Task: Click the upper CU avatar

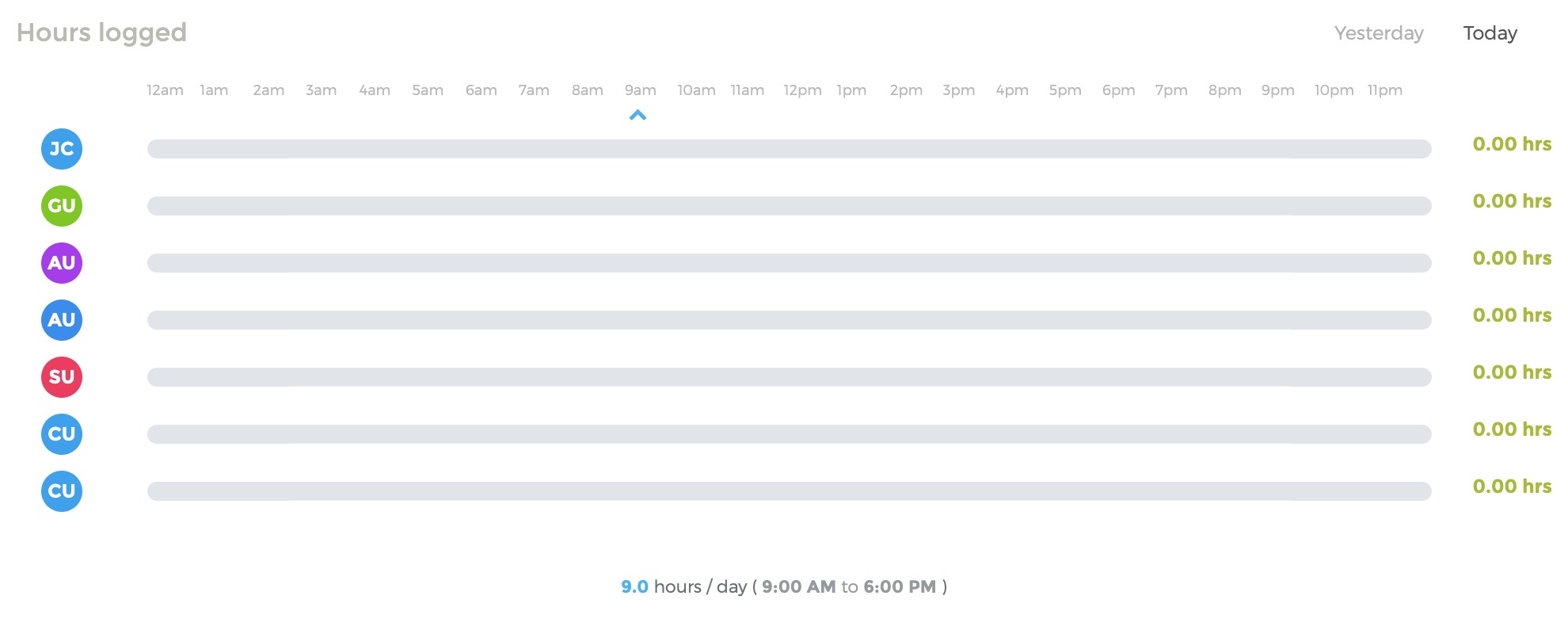Action: point(62,434)
